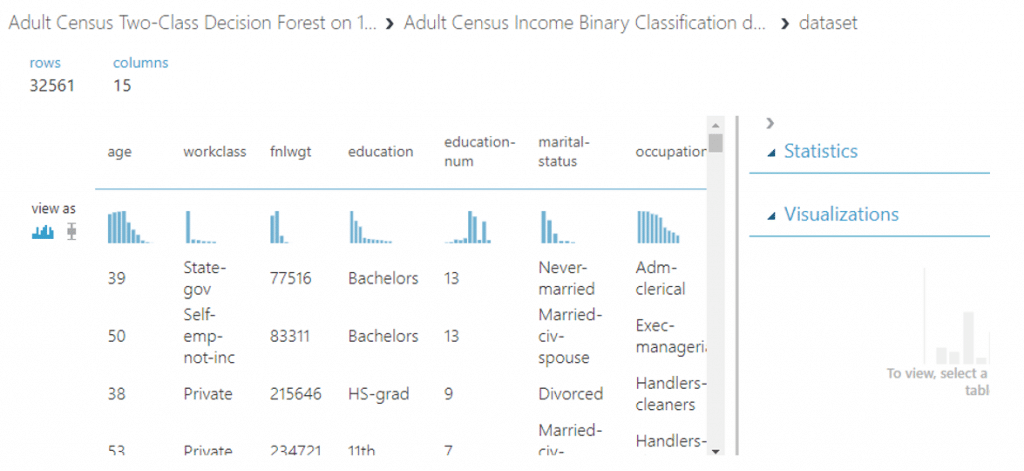Click the columns label
Screen dimensions: 1024x471
140,63
